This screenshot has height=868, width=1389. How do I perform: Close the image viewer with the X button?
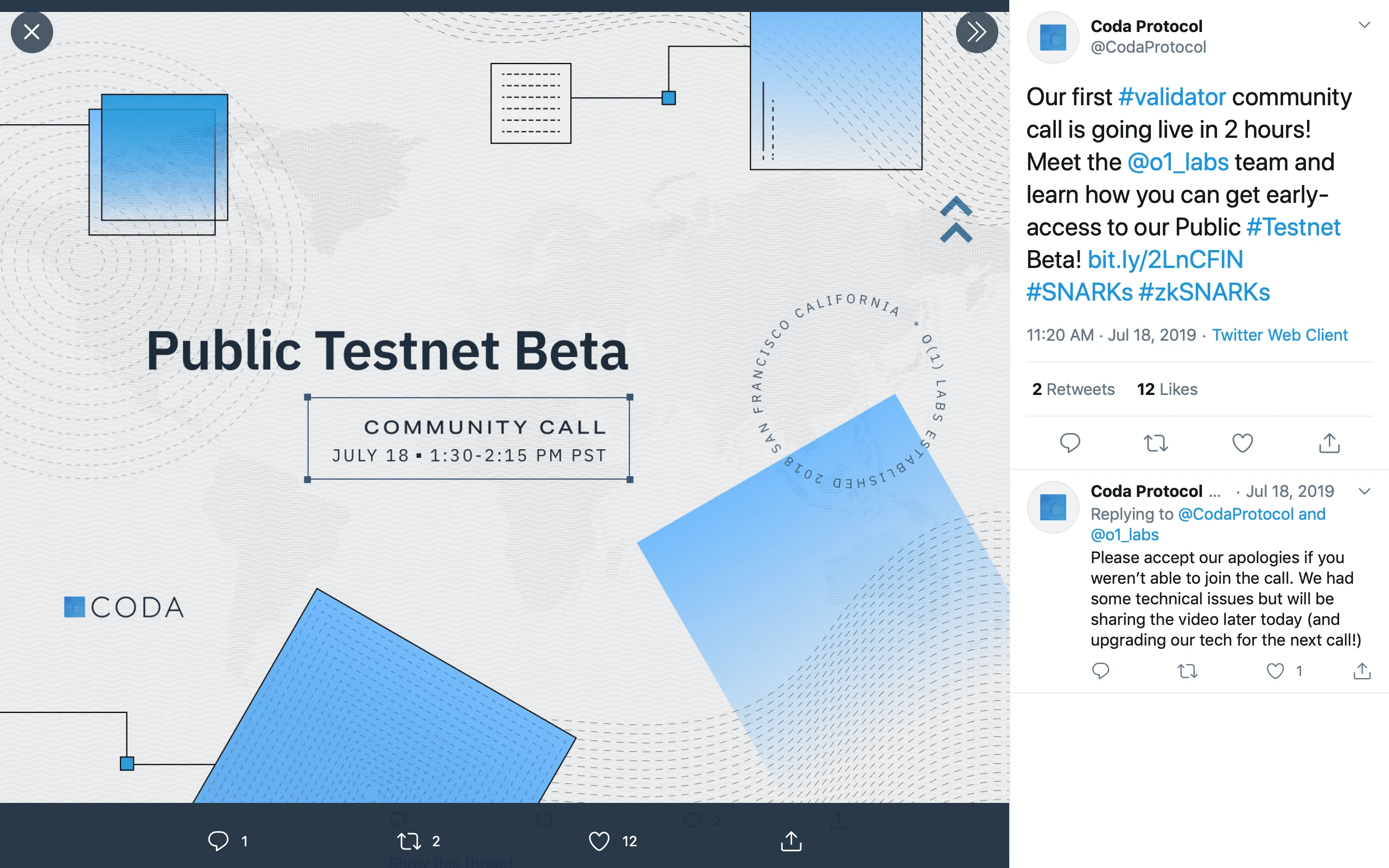(31, 32)
